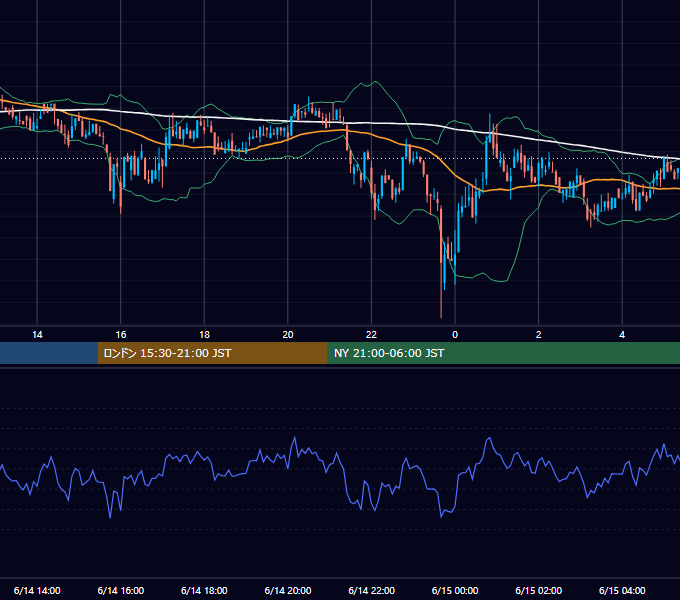
Task: Click the 20 hour label on price chart axis
Action: click(288, 335)
